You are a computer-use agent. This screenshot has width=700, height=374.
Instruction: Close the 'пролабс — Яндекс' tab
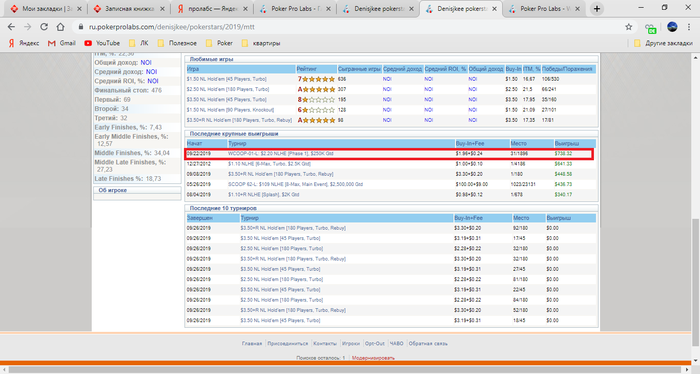pyautogui.click(x=245, y=9)
